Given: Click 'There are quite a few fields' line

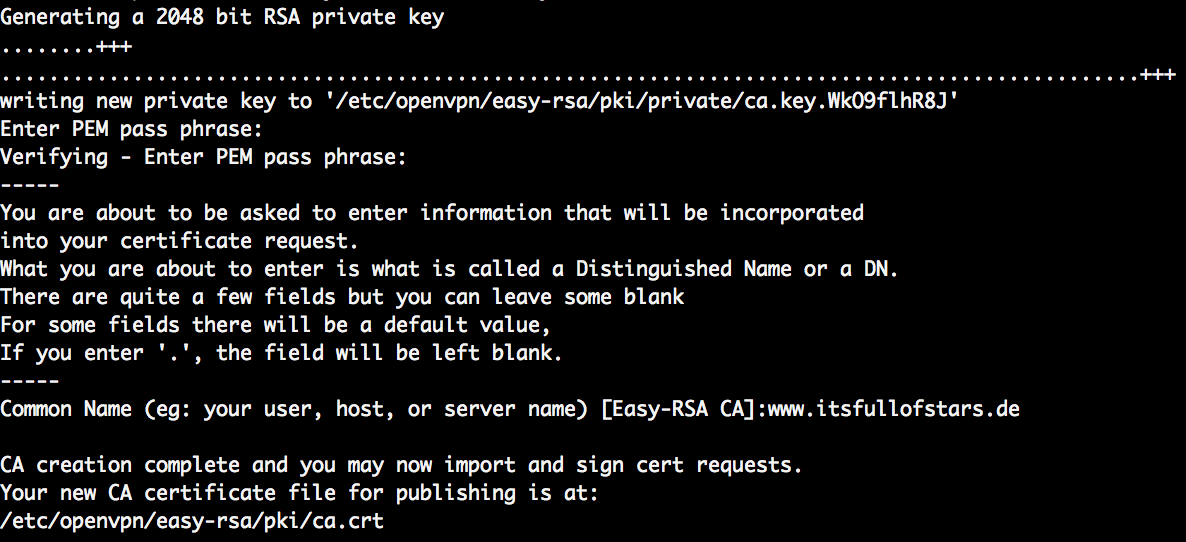Looking at the screenshot, I should (342, 297).
